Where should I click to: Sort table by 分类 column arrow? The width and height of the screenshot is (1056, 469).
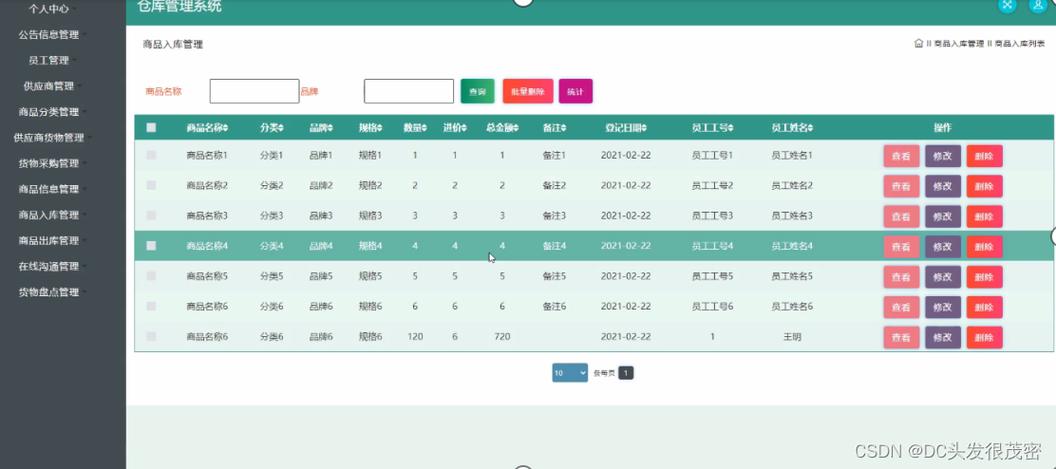point(282,128)
